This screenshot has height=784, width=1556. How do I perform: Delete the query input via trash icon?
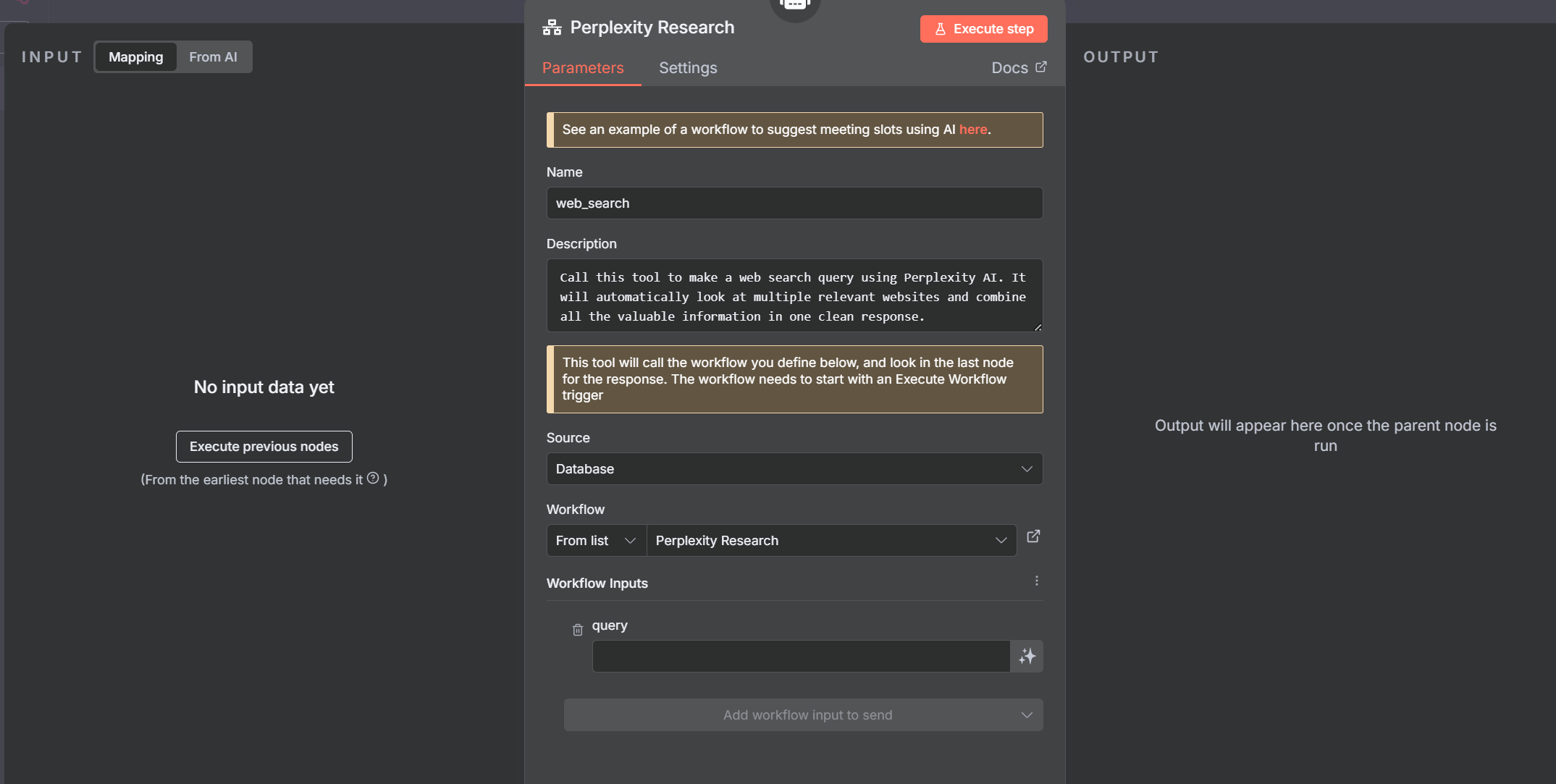(578, 630)
